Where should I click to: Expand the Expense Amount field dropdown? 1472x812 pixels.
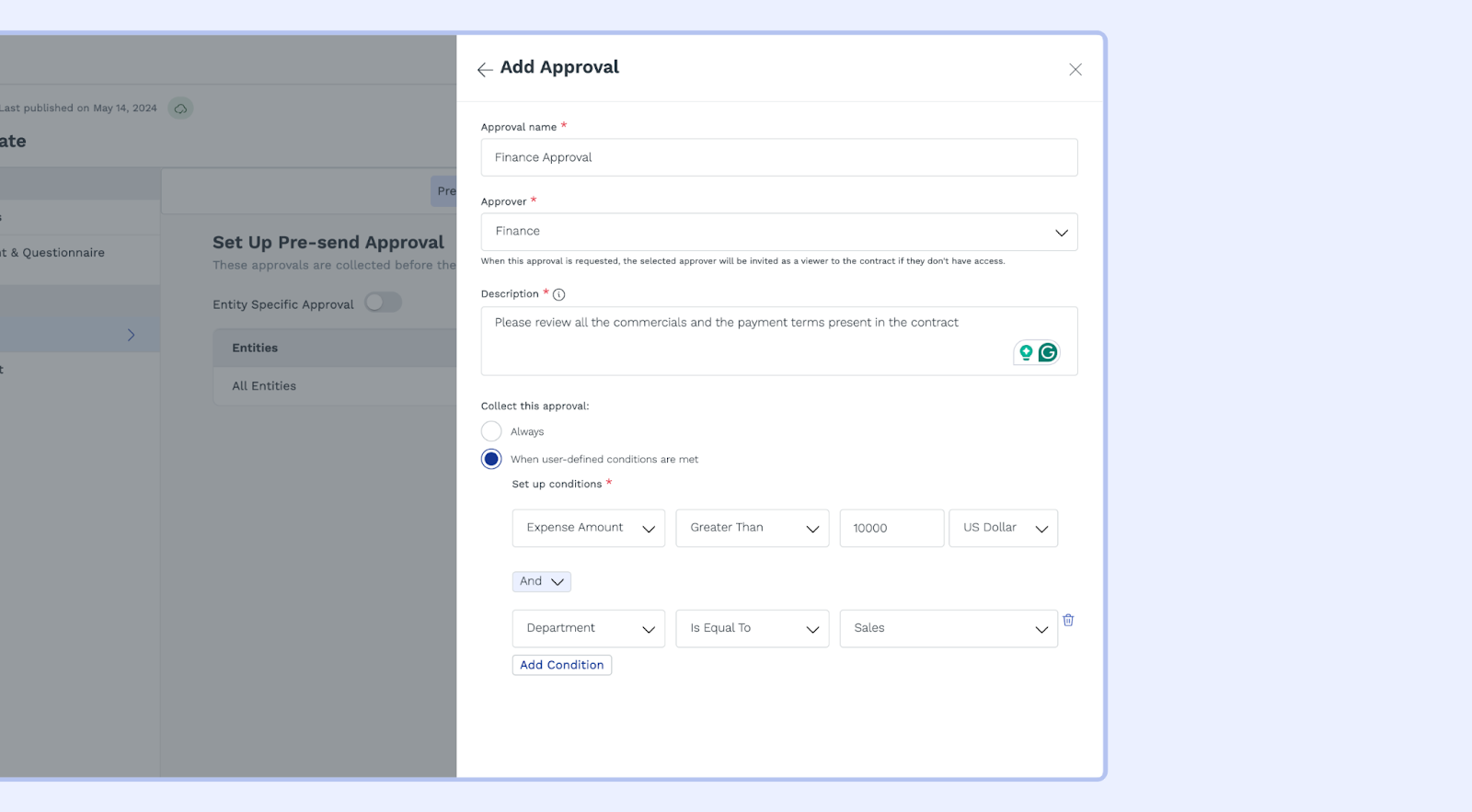588,528
